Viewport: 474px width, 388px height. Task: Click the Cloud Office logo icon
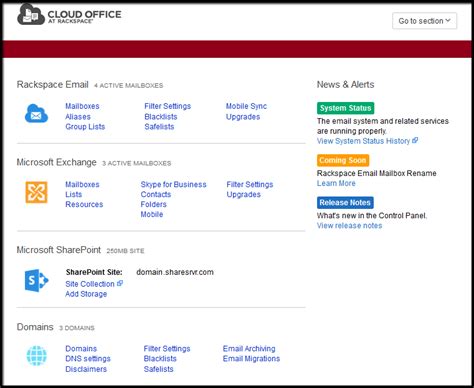pos(31,15)
